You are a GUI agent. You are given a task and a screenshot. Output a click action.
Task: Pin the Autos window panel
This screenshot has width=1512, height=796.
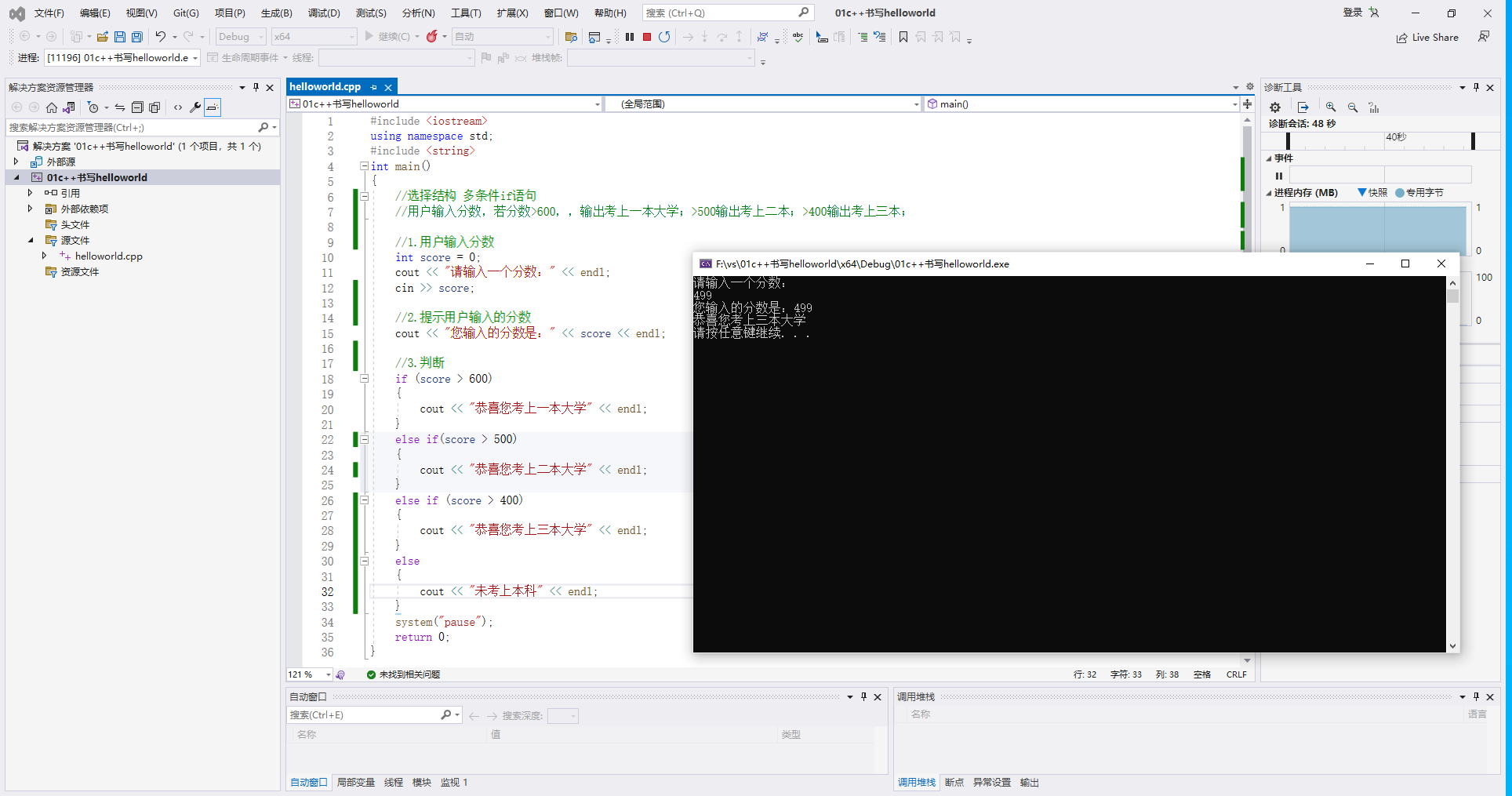tap(863, 696)
